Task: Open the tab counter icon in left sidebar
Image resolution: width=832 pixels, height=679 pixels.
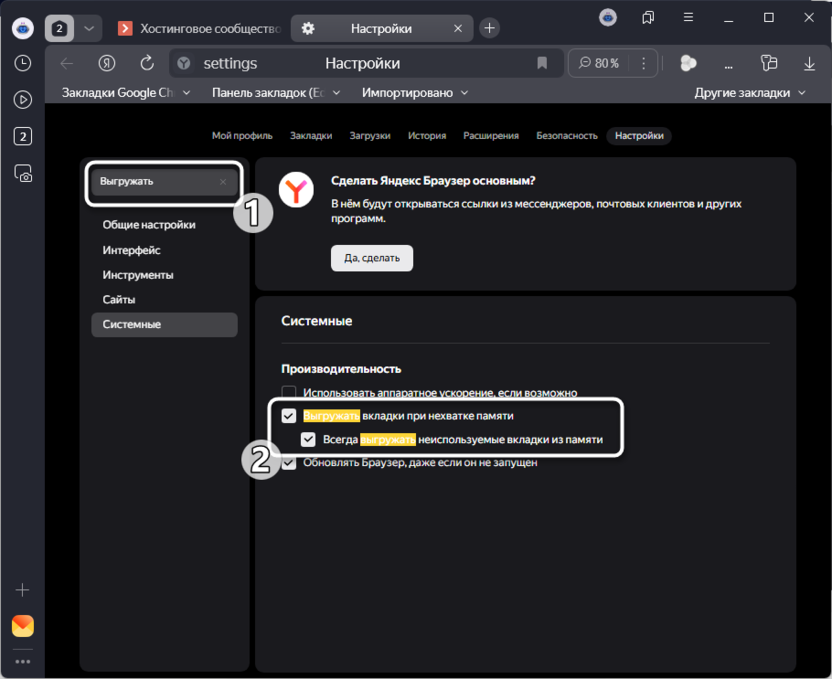Action: click(x=22, y=137)
